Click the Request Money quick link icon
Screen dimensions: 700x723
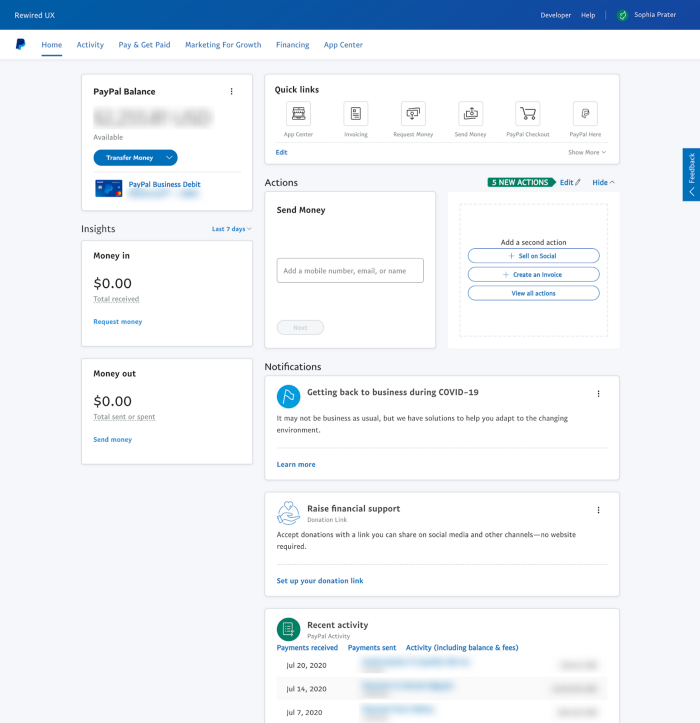pos(413,113)
